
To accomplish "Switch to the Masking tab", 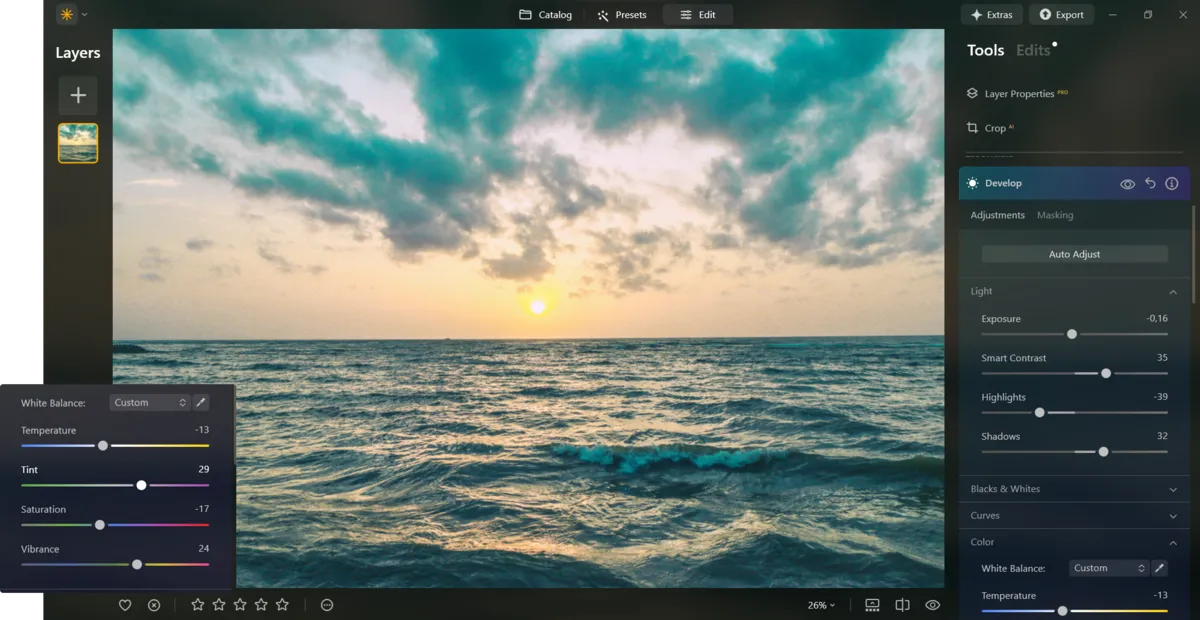I will pos(1055,215).
